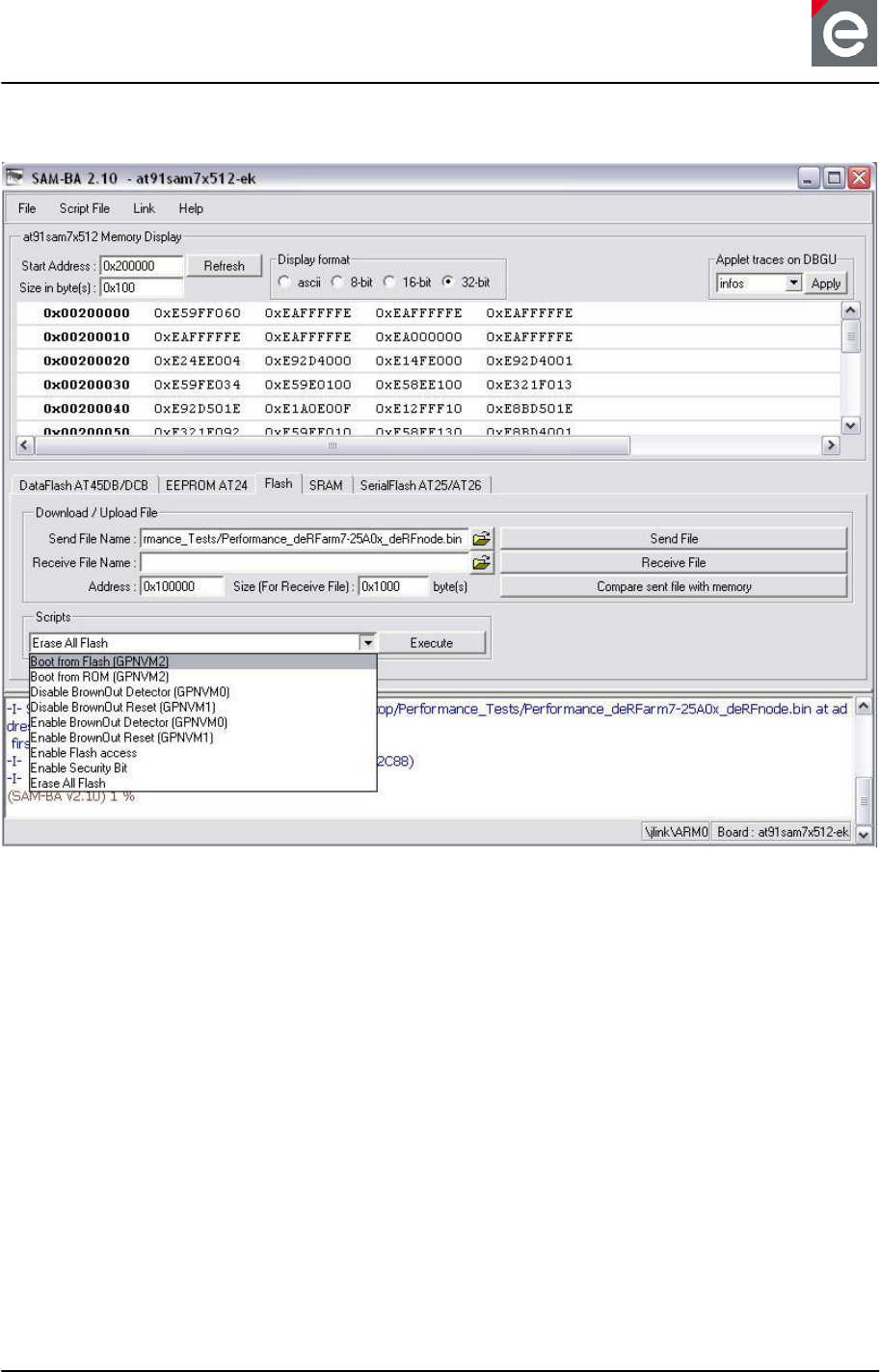Click the Send File Name field

pyautogui.click(x=304, y=539)
